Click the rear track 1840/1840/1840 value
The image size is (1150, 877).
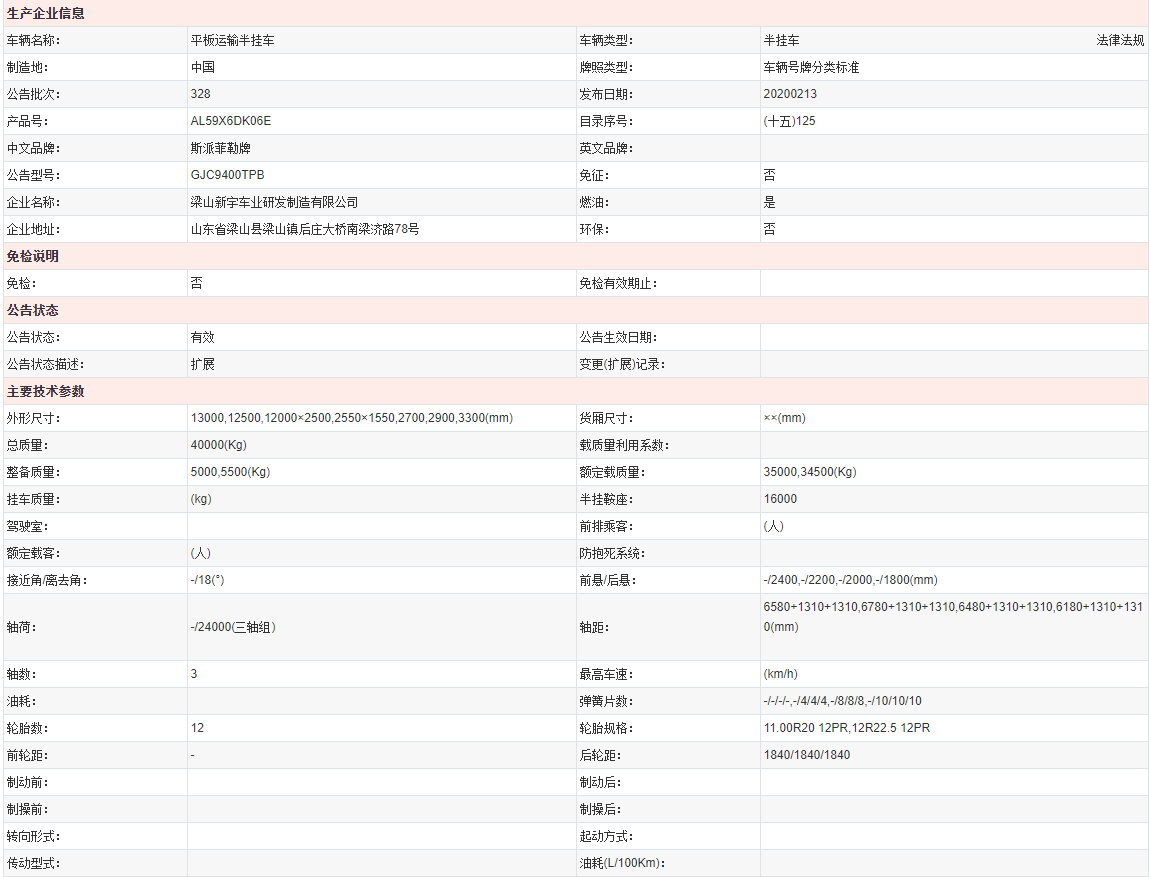[806, 755]
